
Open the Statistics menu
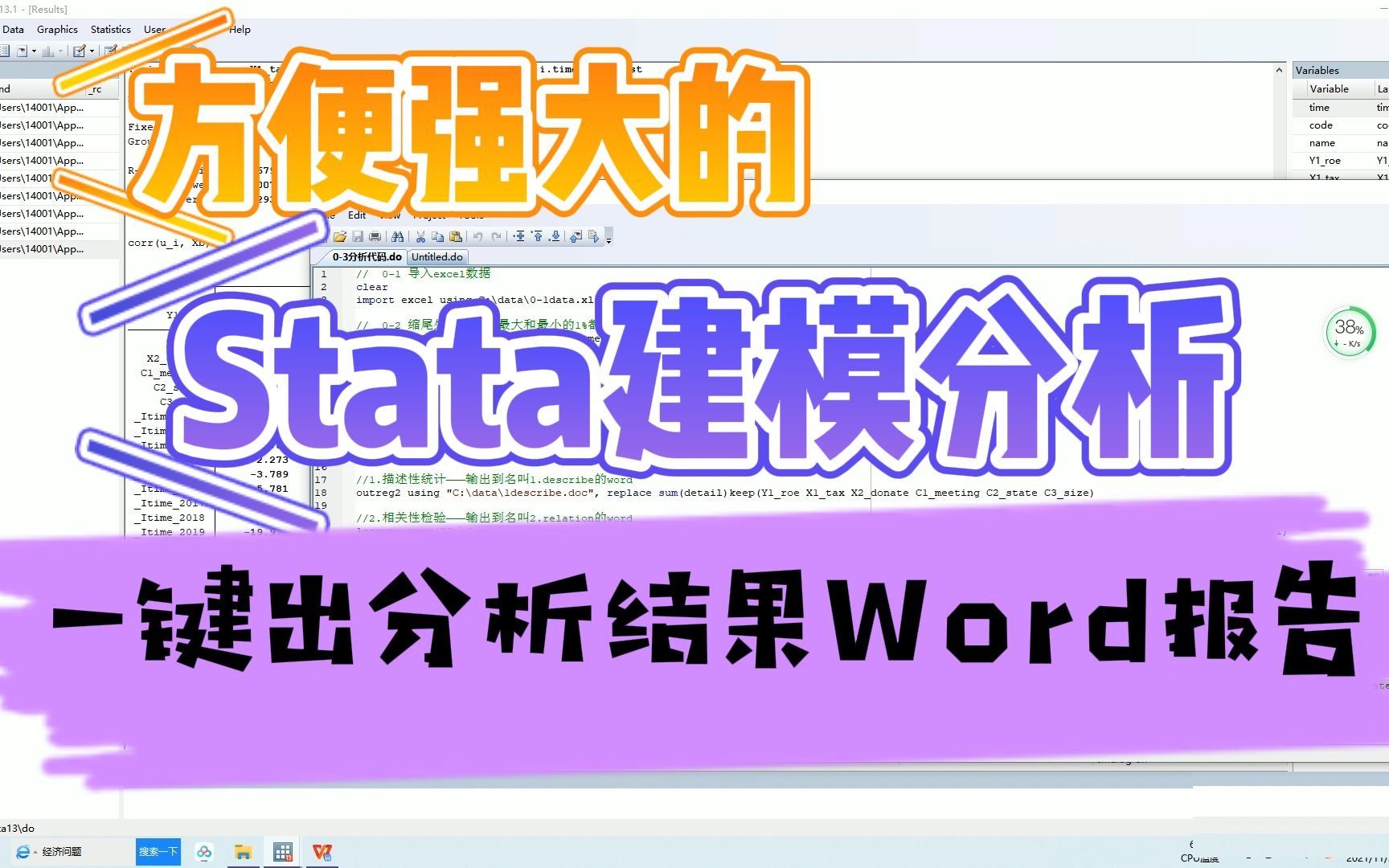(111, 29)
